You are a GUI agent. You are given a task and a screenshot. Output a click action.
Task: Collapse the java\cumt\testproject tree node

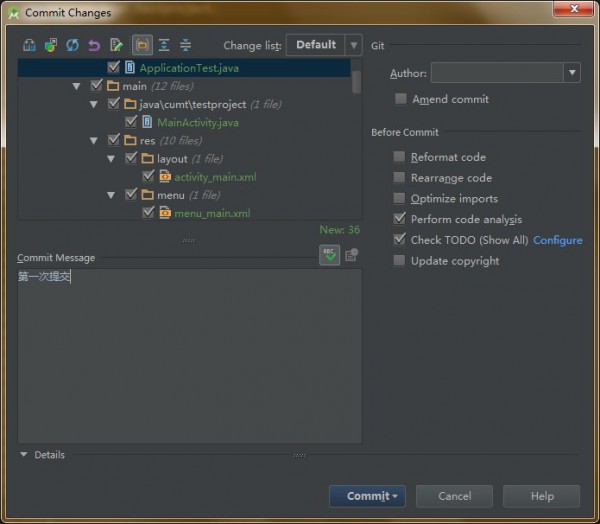[x=93, y=104]
